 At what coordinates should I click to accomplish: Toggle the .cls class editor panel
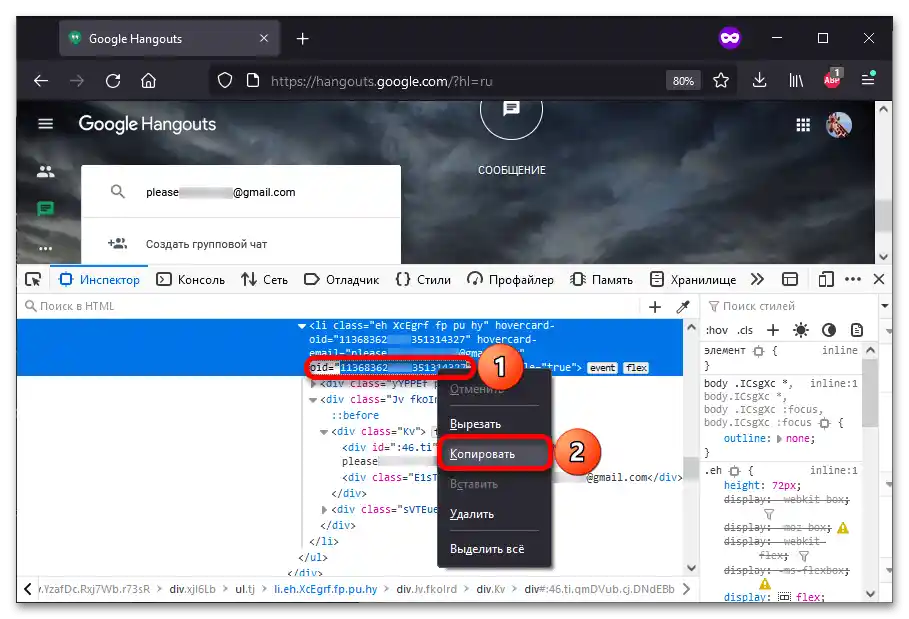click(x=745, y=329)
